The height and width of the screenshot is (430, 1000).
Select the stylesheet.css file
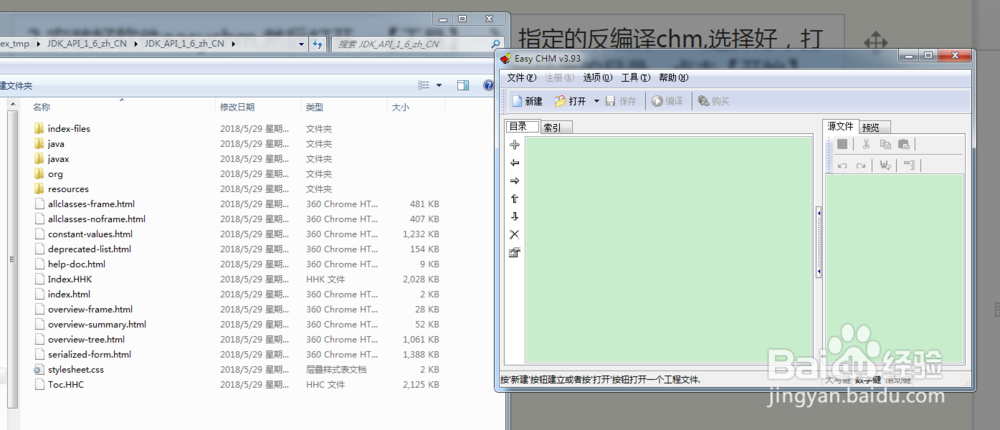(x=75, y=369)
